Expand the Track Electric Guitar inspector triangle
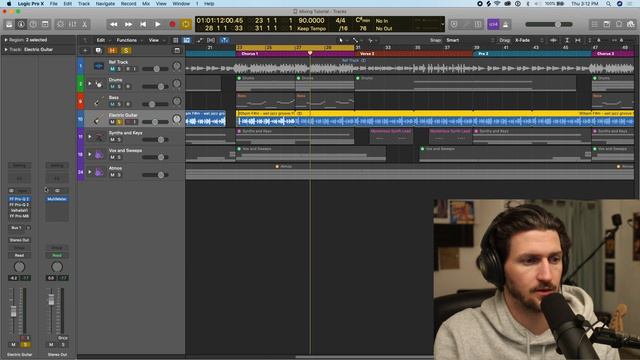The width and height of the screenshot is (640, 360). (6, 50)
